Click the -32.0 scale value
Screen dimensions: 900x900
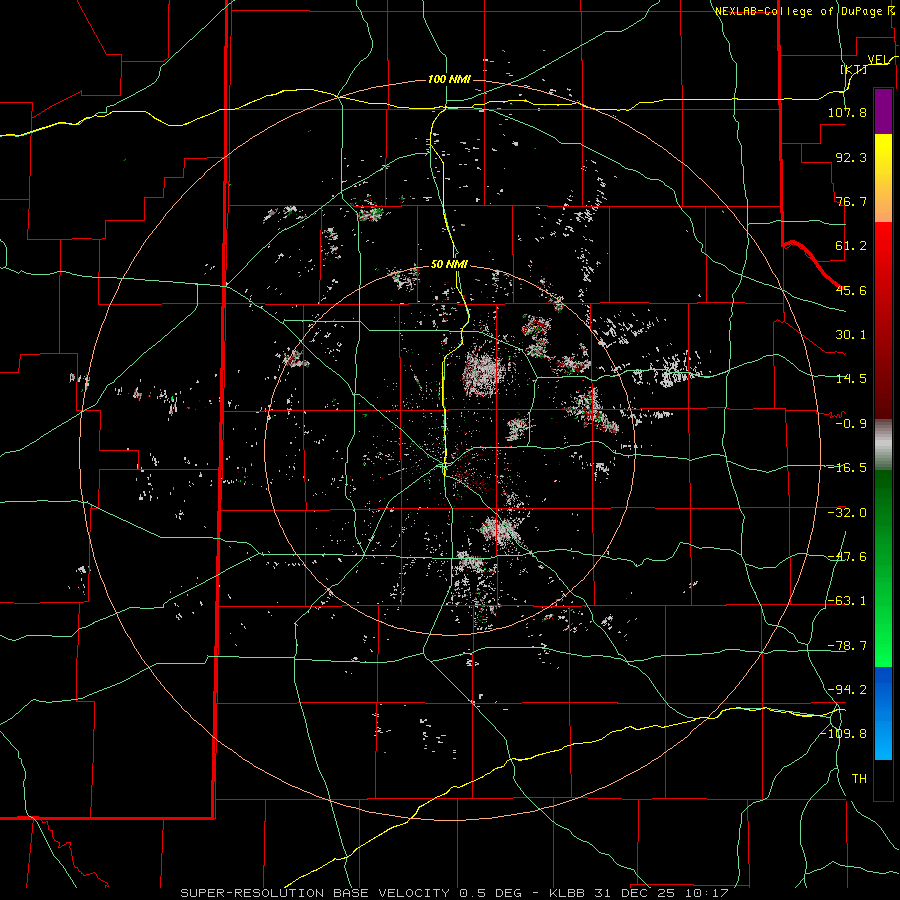847,513
